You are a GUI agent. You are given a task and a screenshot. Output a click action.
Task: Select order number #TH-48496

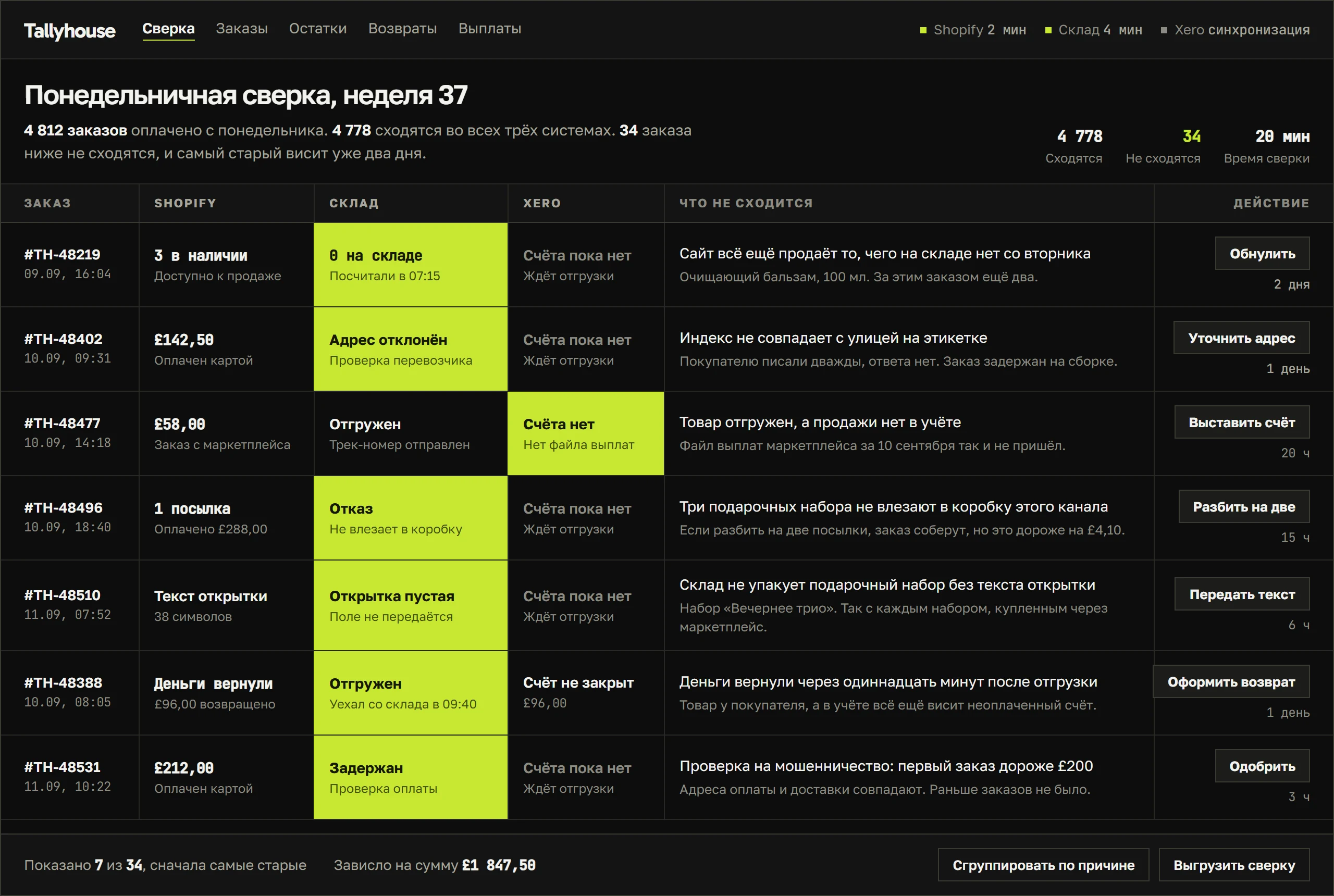coord(64,507)
